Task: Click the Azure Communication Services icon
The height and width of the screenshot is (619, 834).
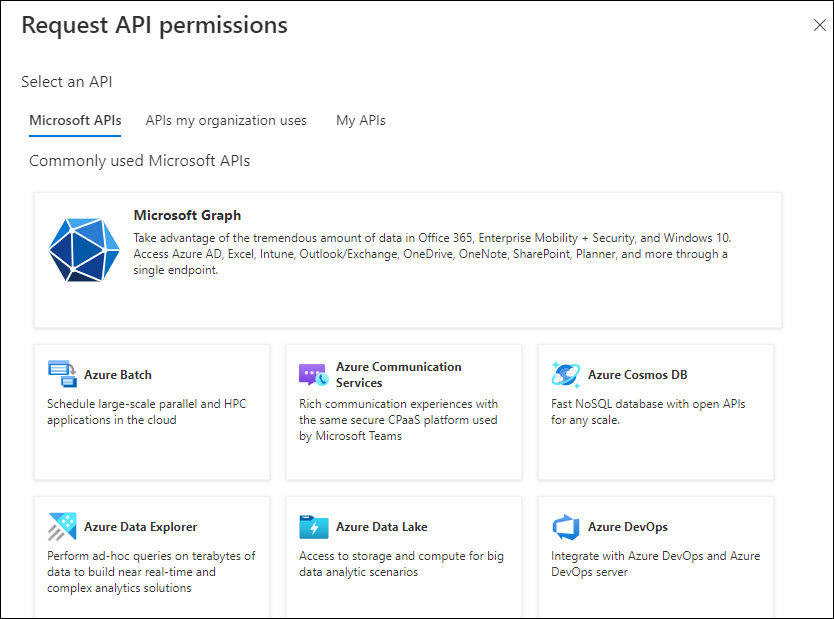Action: click(x=314, y=373)
